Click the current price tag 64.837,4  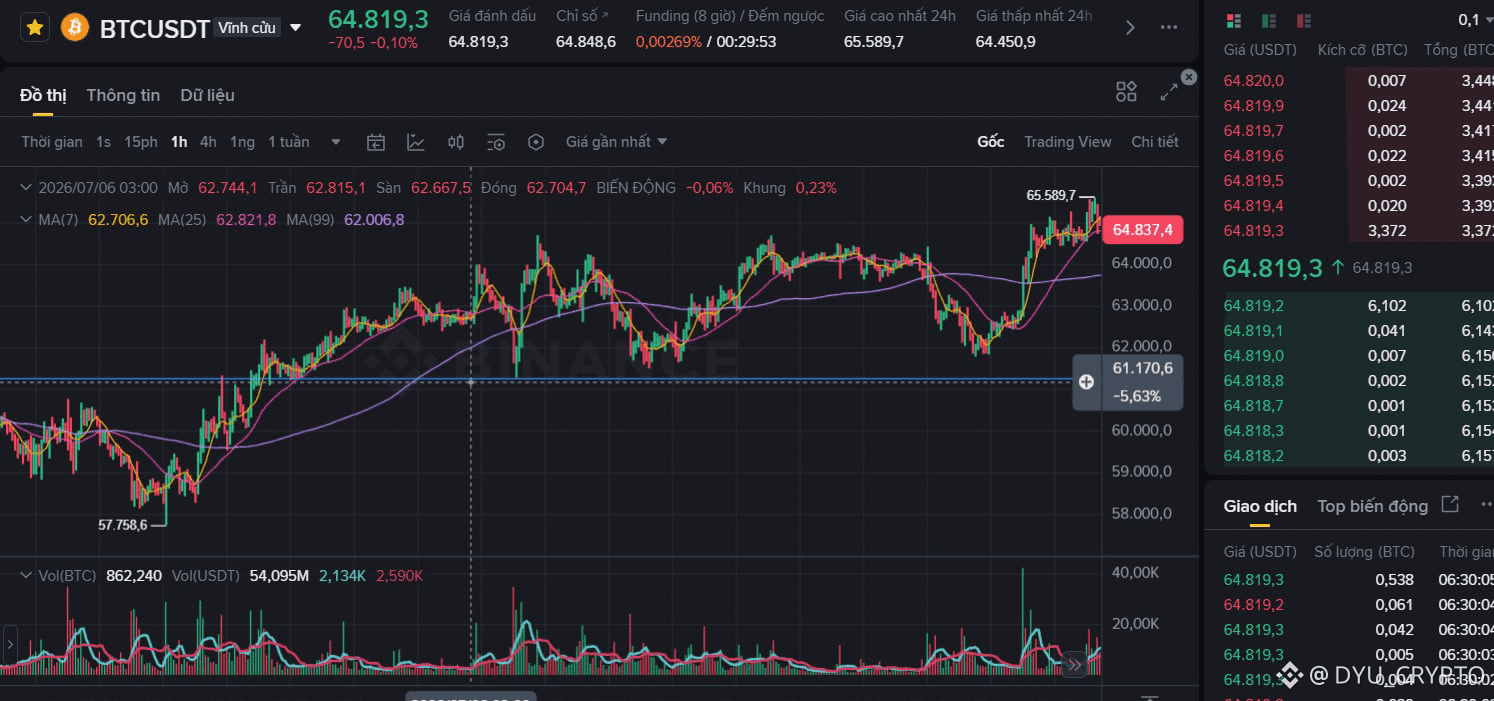point(1142,230)
